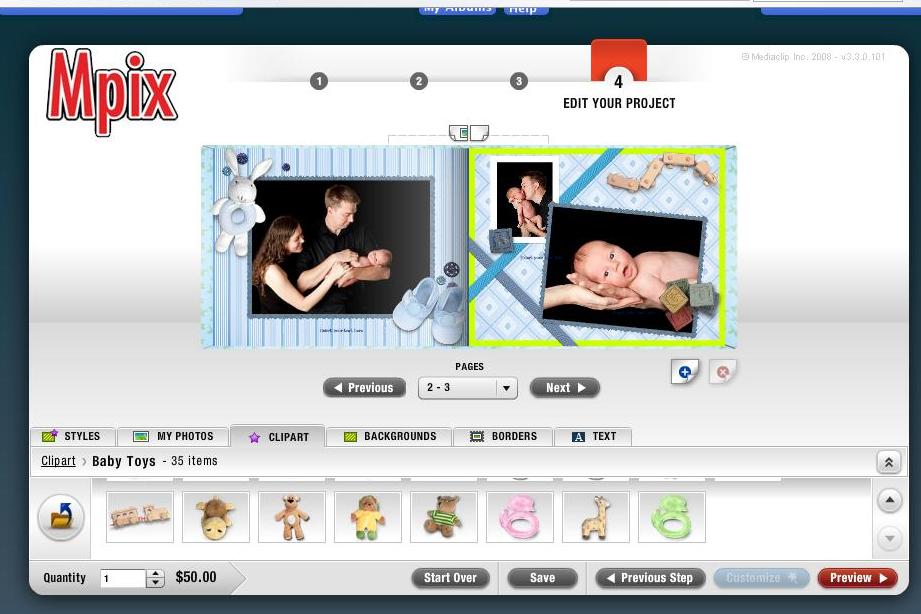Click the Clipart breadcrumb link
This screenshot has width=921, height=614.
(x=58, y=461)
